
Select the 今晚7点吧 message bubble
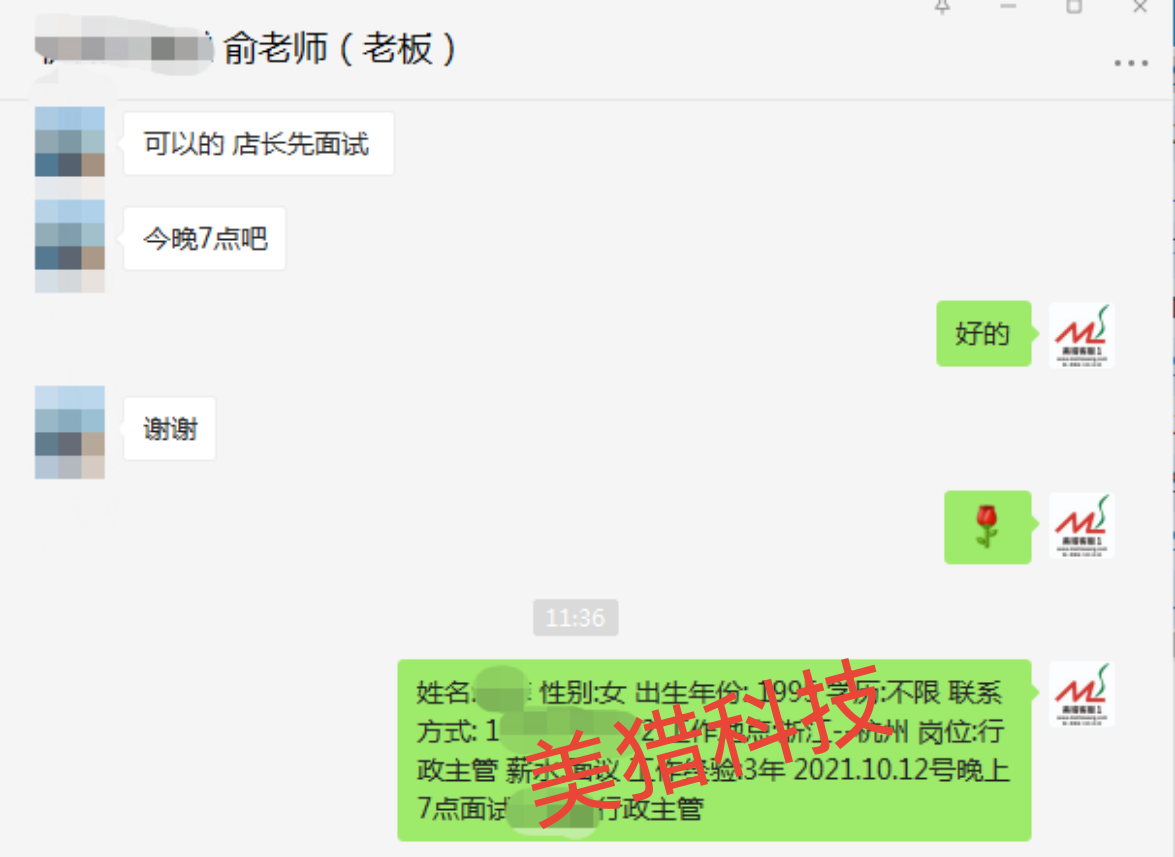[x=205, y=238]
